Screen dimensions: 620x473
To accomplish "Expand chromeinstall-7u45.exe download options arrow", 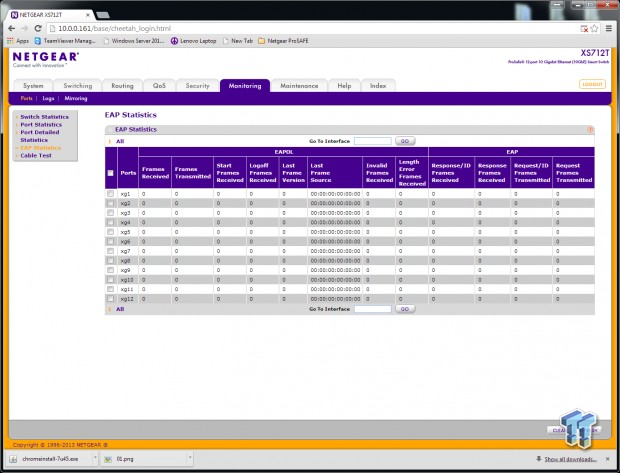I will 95,459.
